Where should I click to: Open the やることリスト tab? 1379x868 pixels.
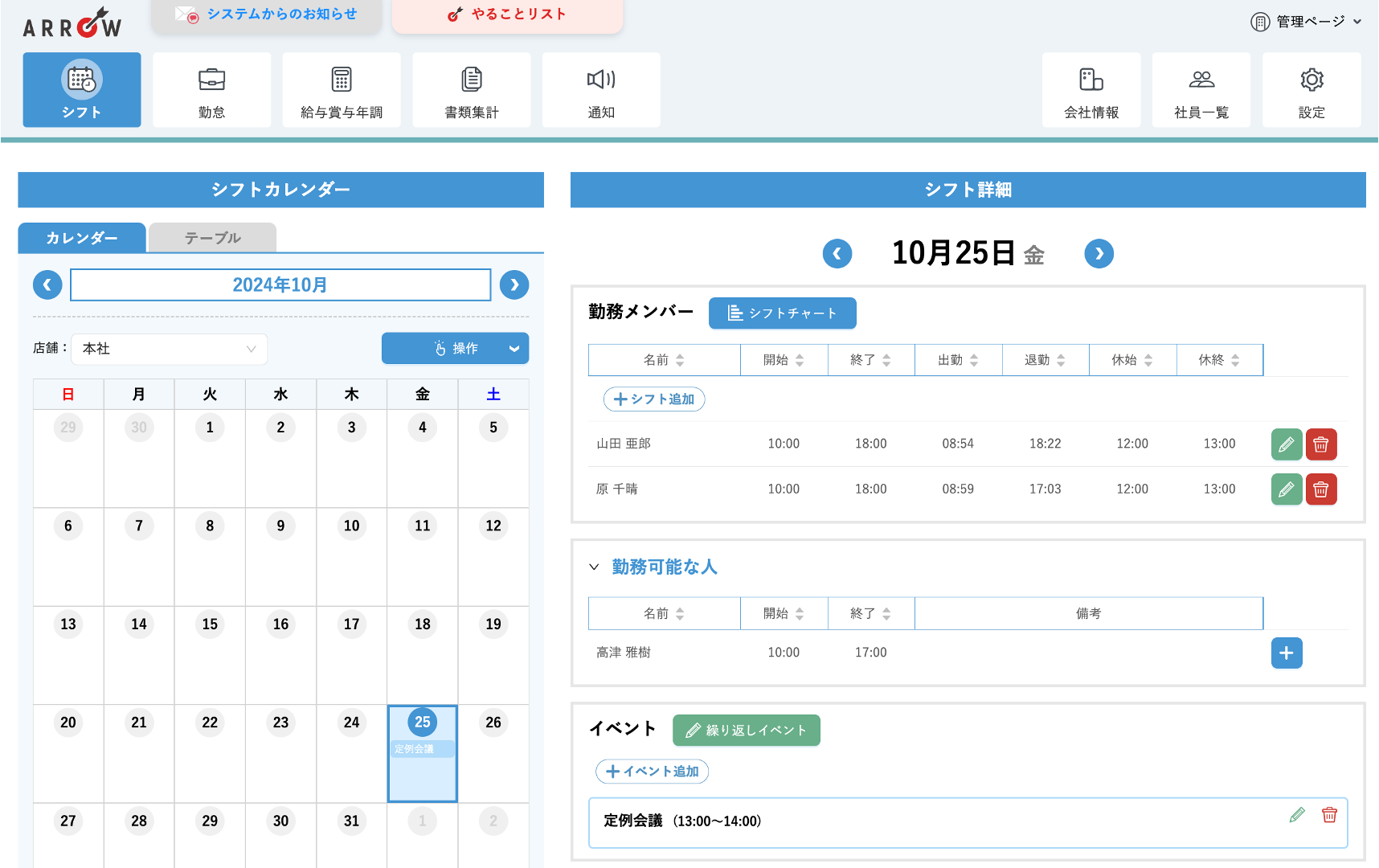click(x=508, y=14)
